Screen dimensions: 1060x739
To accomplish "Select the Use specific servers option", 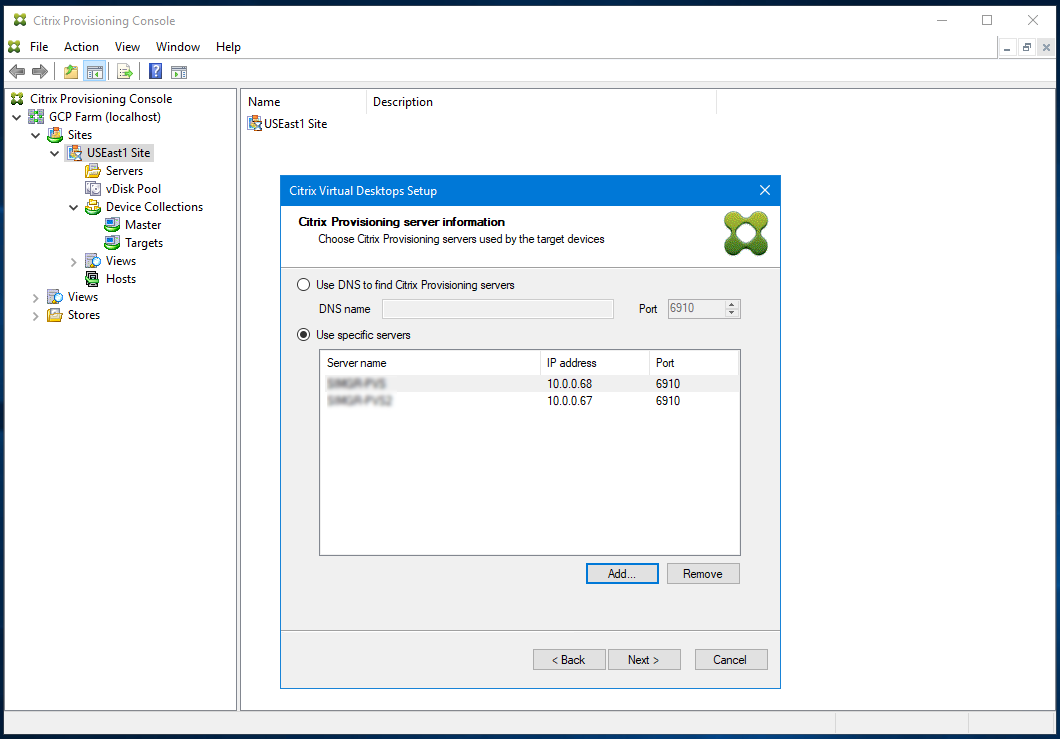I will point(303,335).
